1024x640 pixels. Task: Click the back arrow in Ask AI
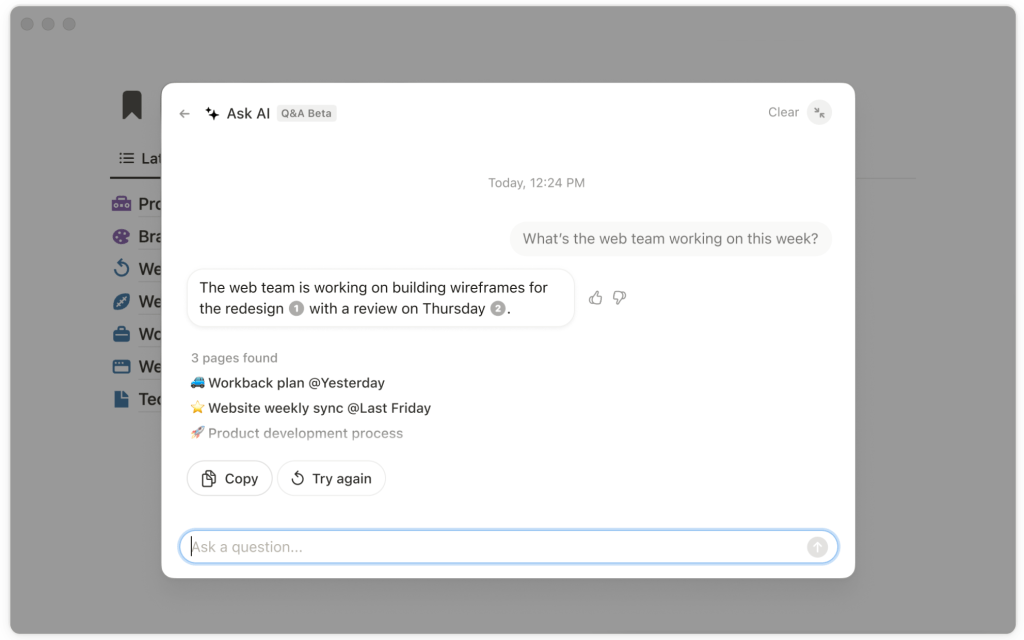click(x=184, y=114)
